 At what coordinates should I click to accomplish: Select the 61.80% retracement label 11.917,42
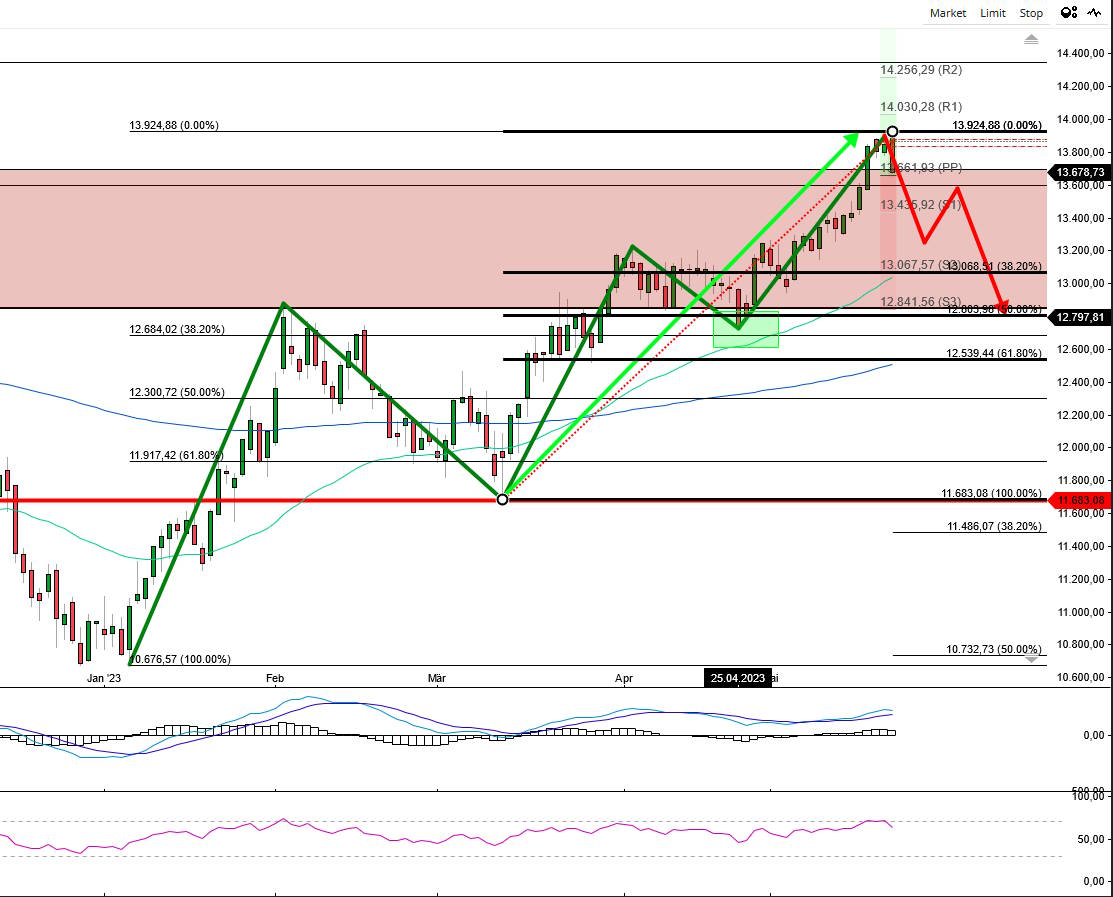(176, 455)
